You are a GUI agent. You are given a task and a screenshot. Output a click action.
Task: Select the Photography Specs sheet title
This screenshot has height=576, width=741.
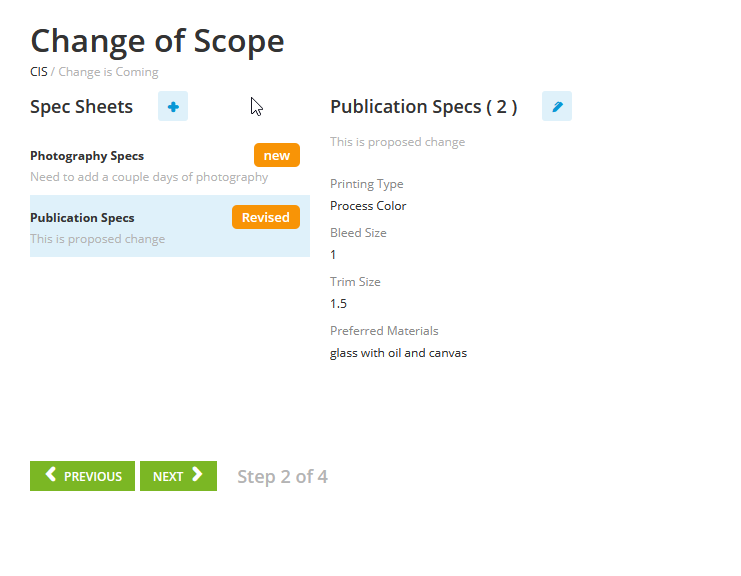[87, 156]
